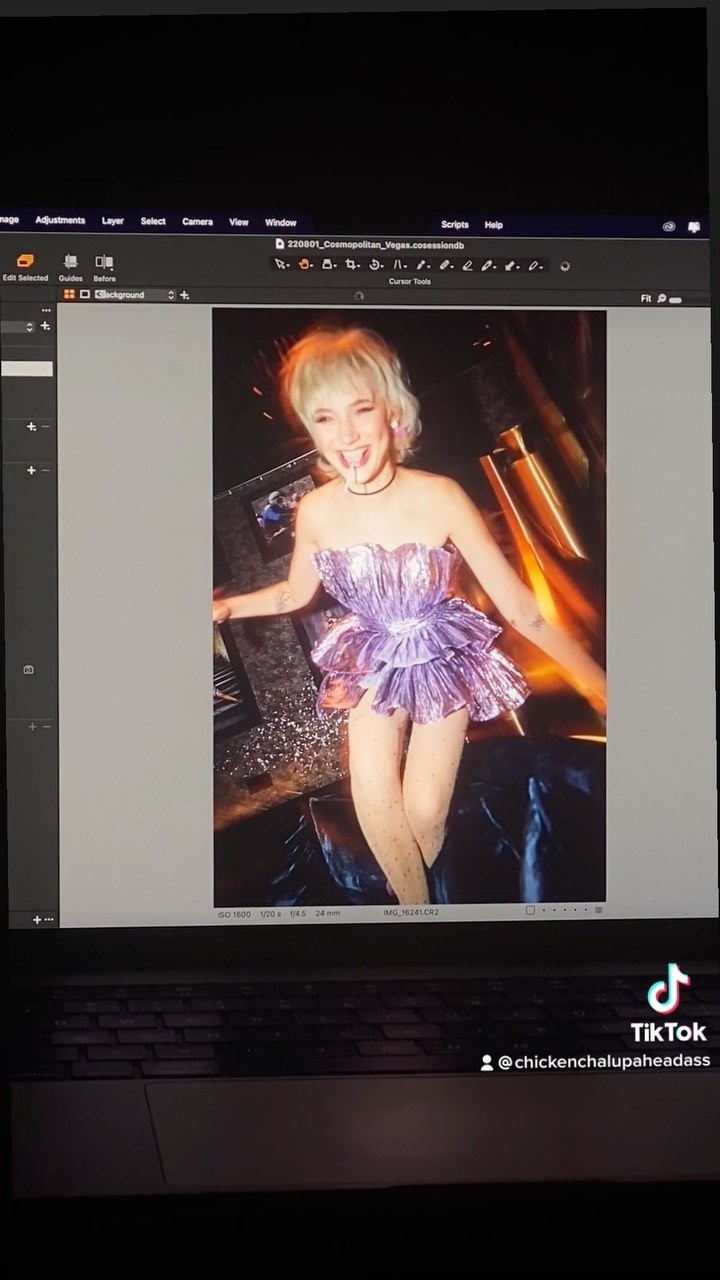This screenshot has width=720, height=1280.
Task: Toggle the Before view comparison
Action: (104, 262)
